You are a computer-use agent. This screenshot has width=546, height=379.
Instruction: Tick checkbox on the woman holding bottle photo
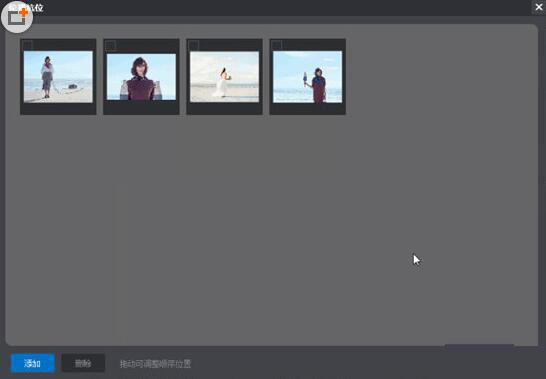(x=277, y=45)
